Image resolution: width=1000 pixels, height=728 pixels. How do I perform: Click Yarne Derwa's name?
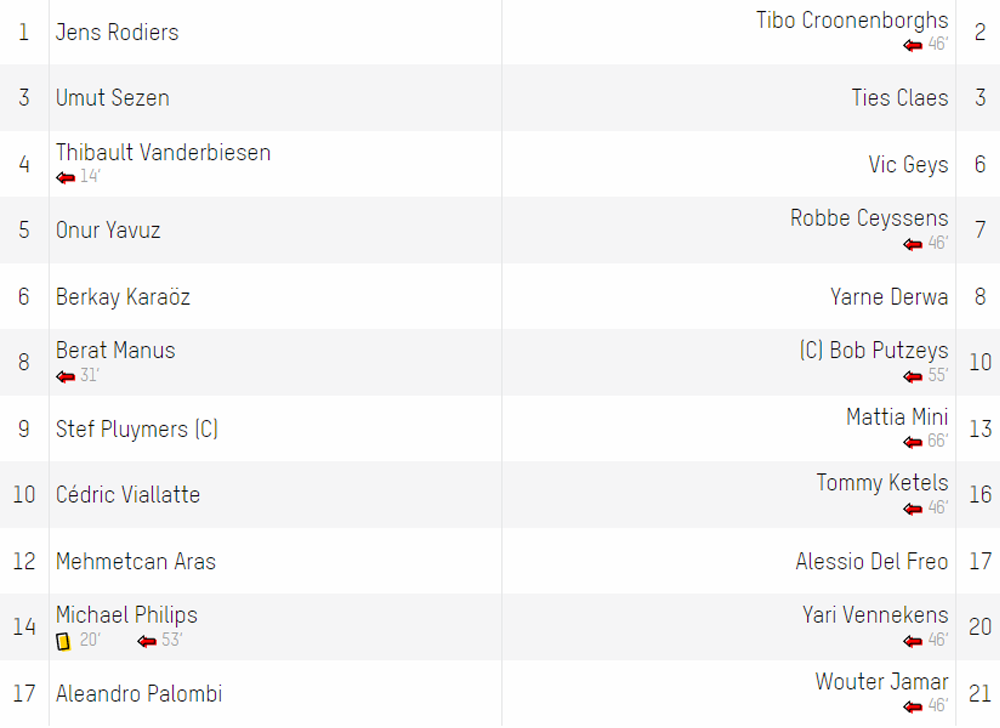coord(889,296)
